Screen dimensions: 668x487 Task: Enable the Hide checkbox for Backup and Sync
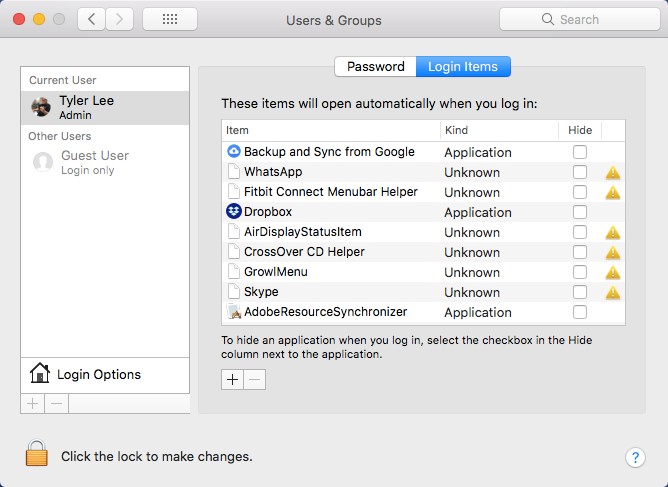[580, 152]
